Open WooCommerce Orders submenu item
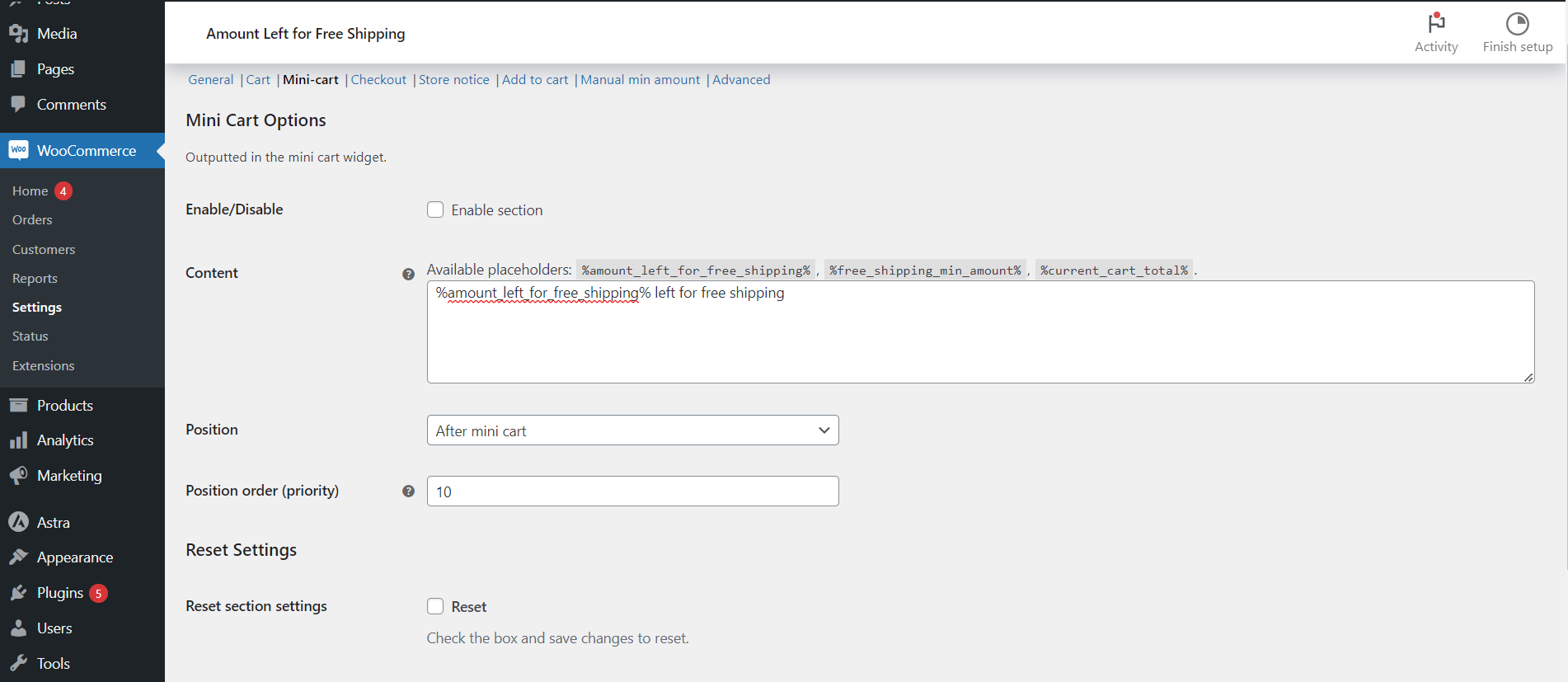Image resolution: width=1568 pixels, height=682 pixels. (x=32, y=220)
